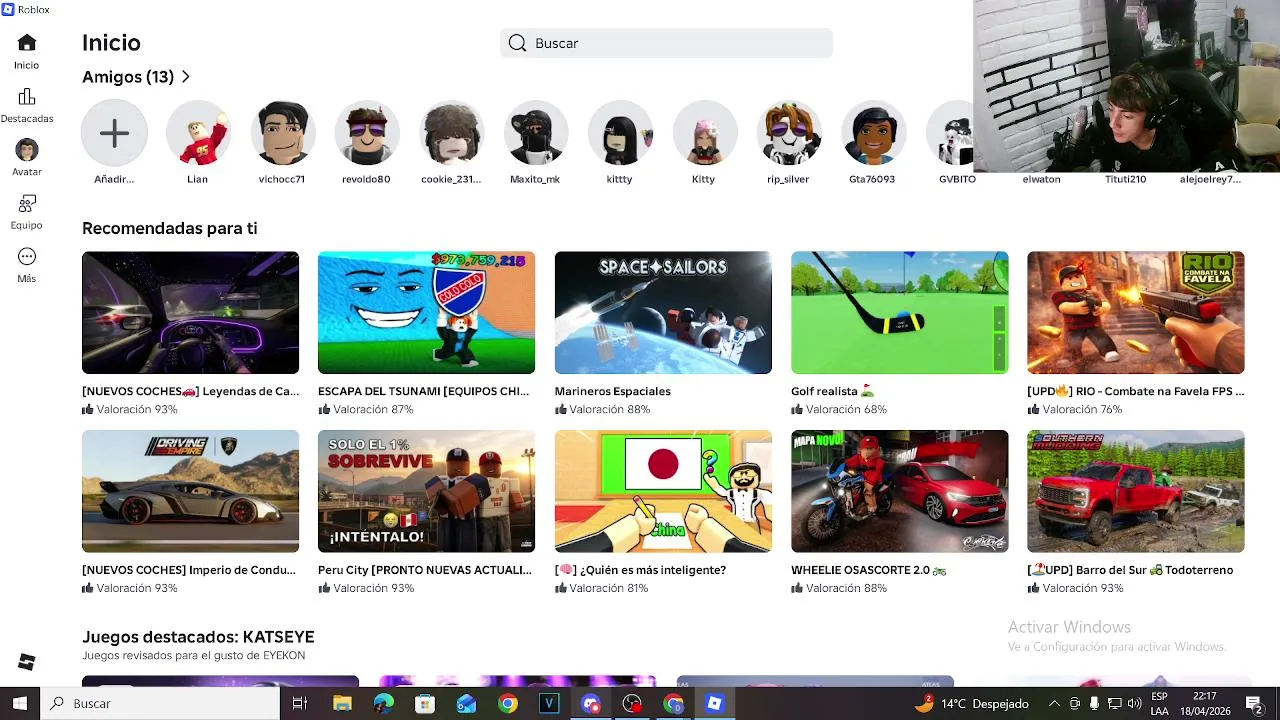The image size is (1280, 720).
Task: Open the Leyendas de Ca... game thumbnail
Action: [190, 313]
